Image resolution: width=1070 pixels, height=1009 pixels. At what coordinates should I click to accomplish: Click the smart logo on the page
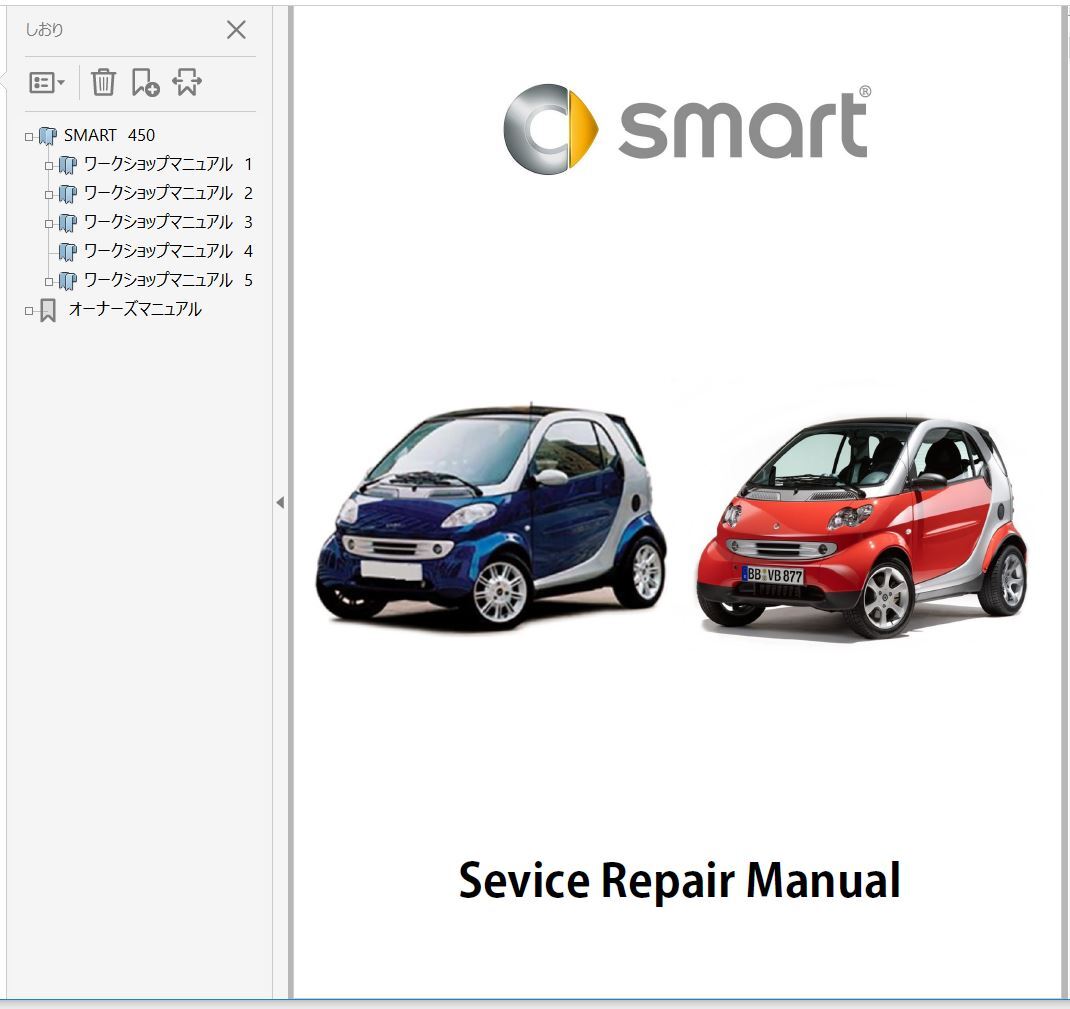point(687,129)
